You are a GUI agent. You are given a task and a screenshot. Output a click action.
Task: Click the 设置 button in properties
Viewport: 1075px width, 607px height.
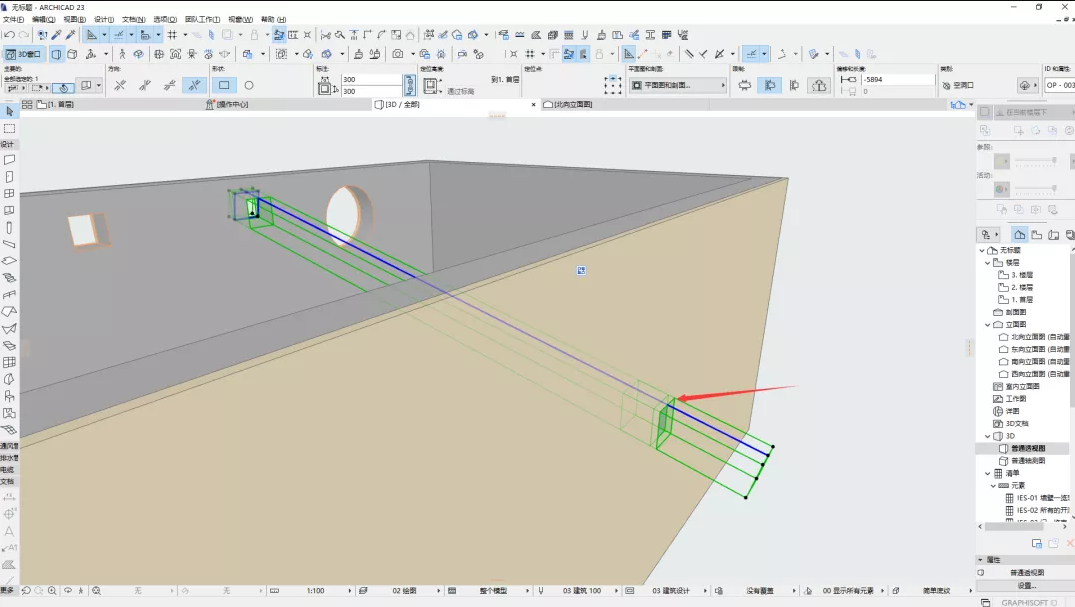click(x=1026, y=586)
